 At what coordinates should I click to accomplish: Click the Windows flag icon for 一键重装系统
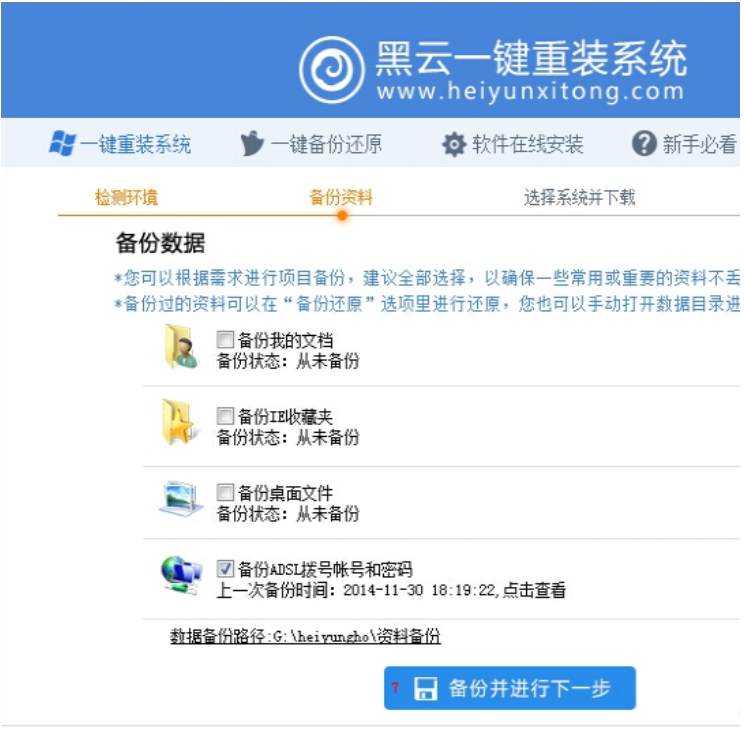(x=62, y=143)
